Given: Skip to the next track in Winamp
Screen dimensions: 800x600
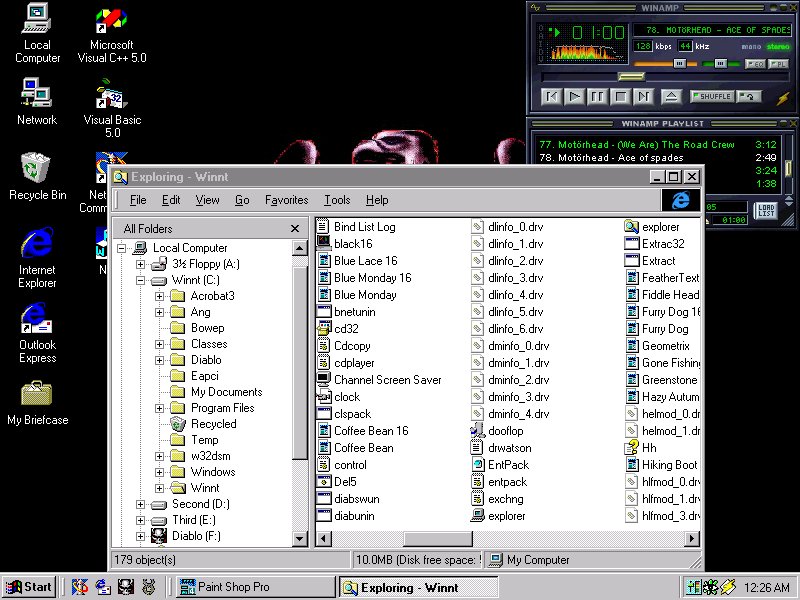Looking at the screenshot, I should click(643, 96).
